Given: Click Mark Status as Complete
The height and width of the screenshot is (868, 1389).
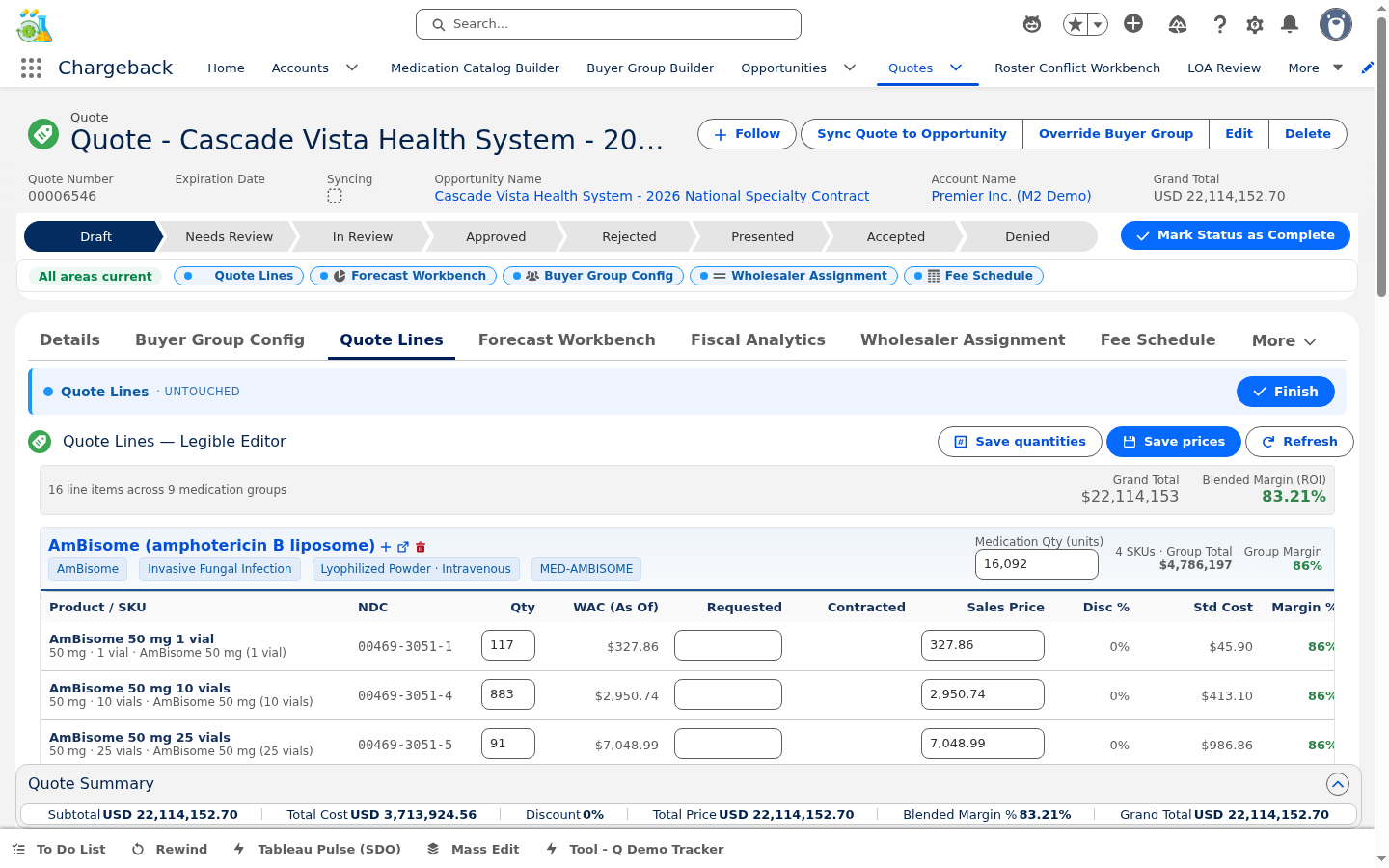Looking at the screenshot, I should [1236, 235].
